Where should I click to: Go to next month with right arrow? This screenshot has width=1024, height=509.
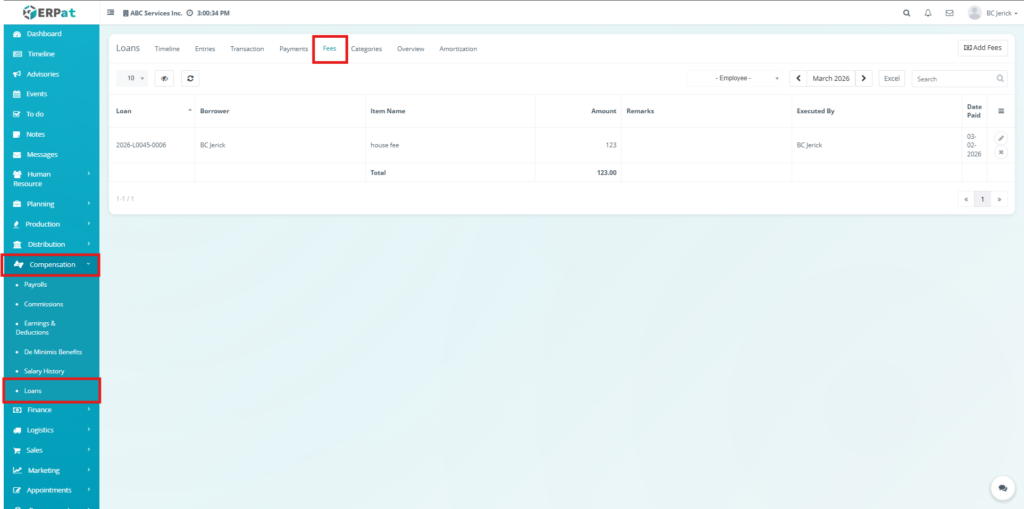point(864,78)
